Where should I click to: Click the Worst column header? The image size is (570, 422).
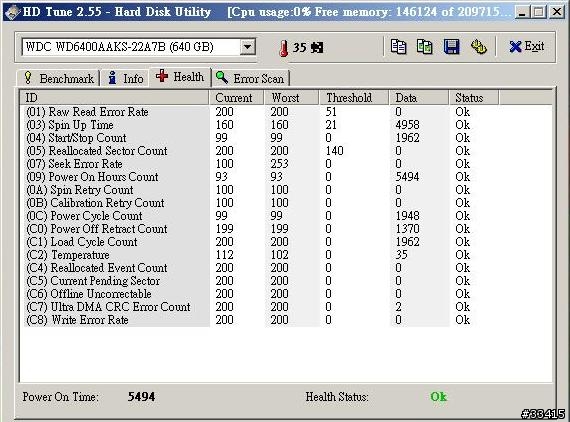292,98
